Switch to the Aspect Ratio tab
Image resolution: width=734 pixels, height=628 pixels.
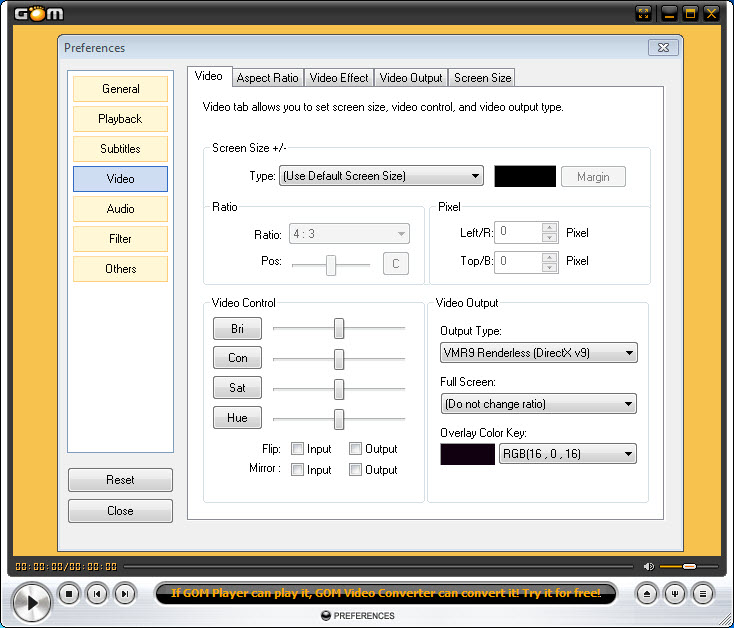click(267, 78)
